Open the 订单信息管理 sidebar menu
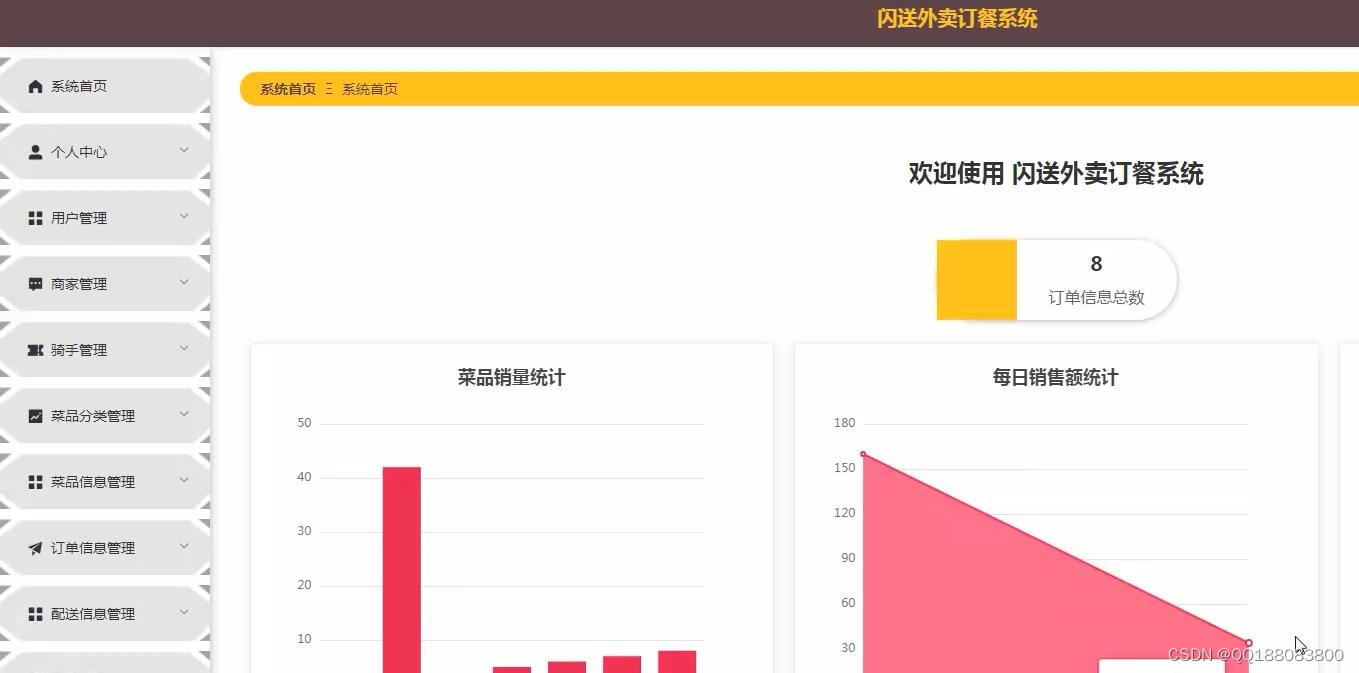Viewport: 1359px width, 673px height. click(x=105, y=548)
